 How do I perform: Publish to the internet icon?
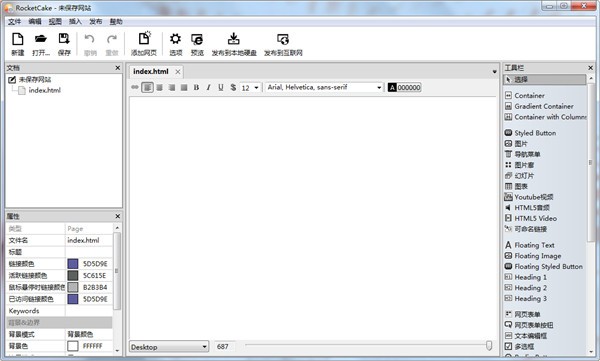tap(283, 44)
